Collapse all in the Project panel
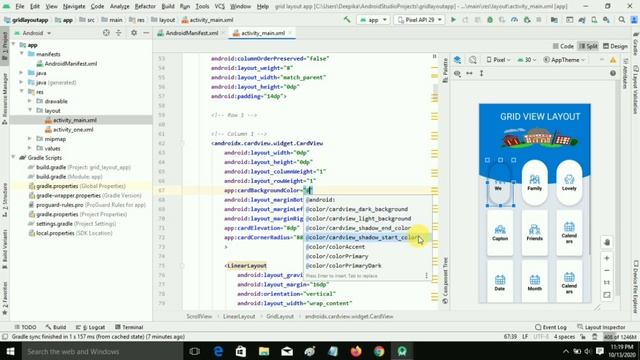 pos(119,33)
